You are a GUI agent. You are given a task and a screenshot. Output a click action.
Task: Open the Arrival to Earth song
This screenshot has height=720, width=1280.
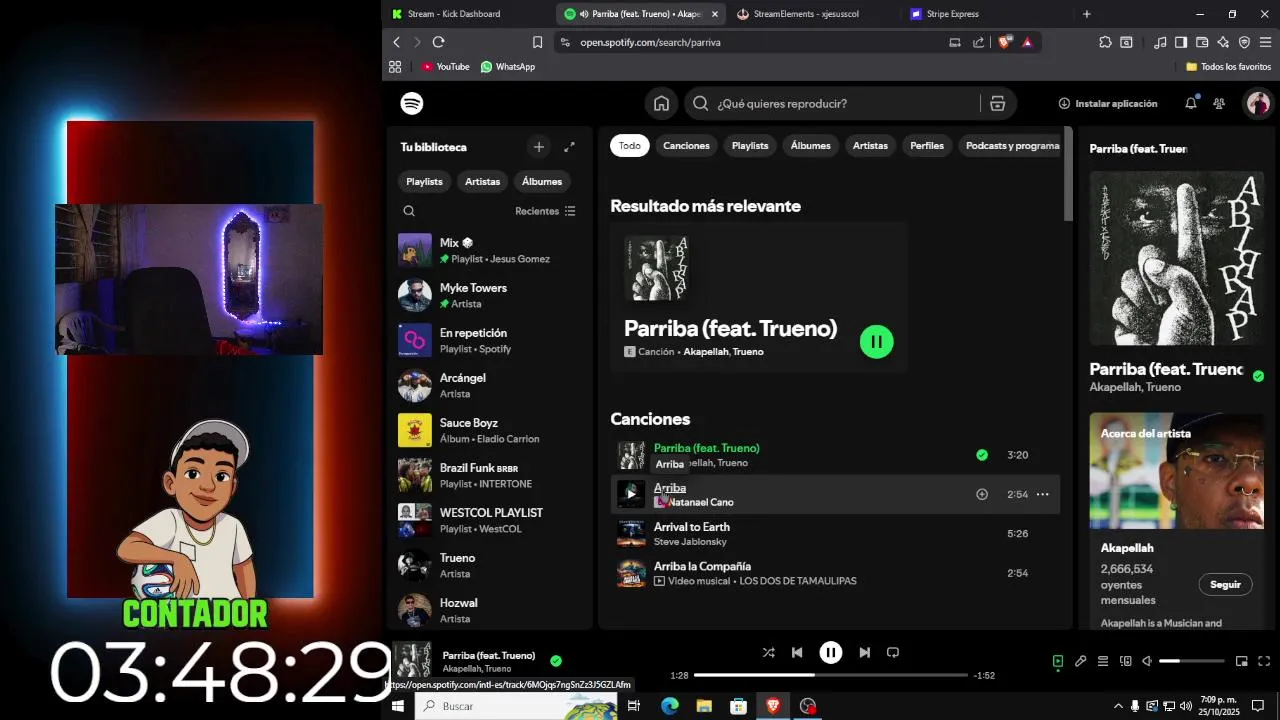pos(692,527)
